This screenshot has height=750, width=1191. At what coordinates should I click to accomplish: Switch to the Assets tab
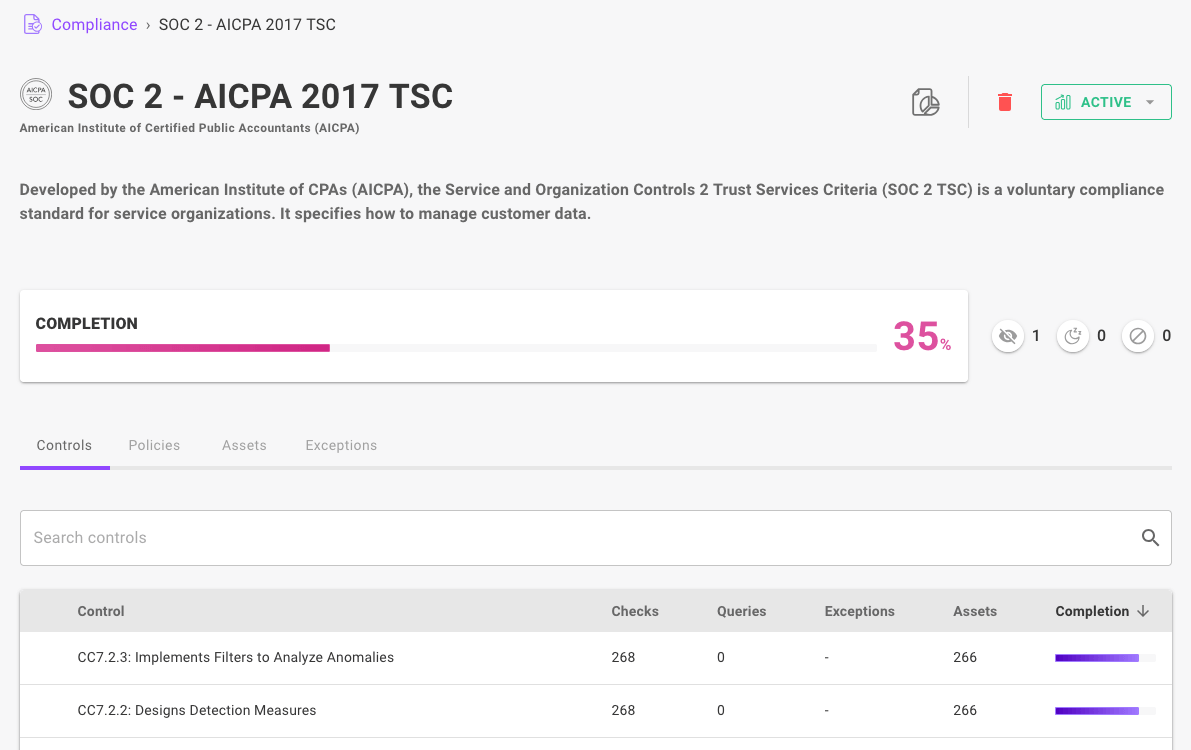coord(244,445)
